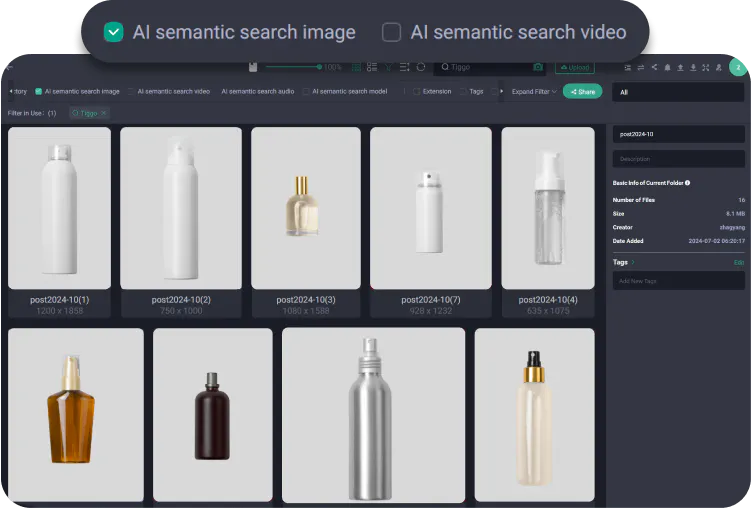The image size is (751, 508).
Task: Click the Upload button
Action: click(575, 67)
